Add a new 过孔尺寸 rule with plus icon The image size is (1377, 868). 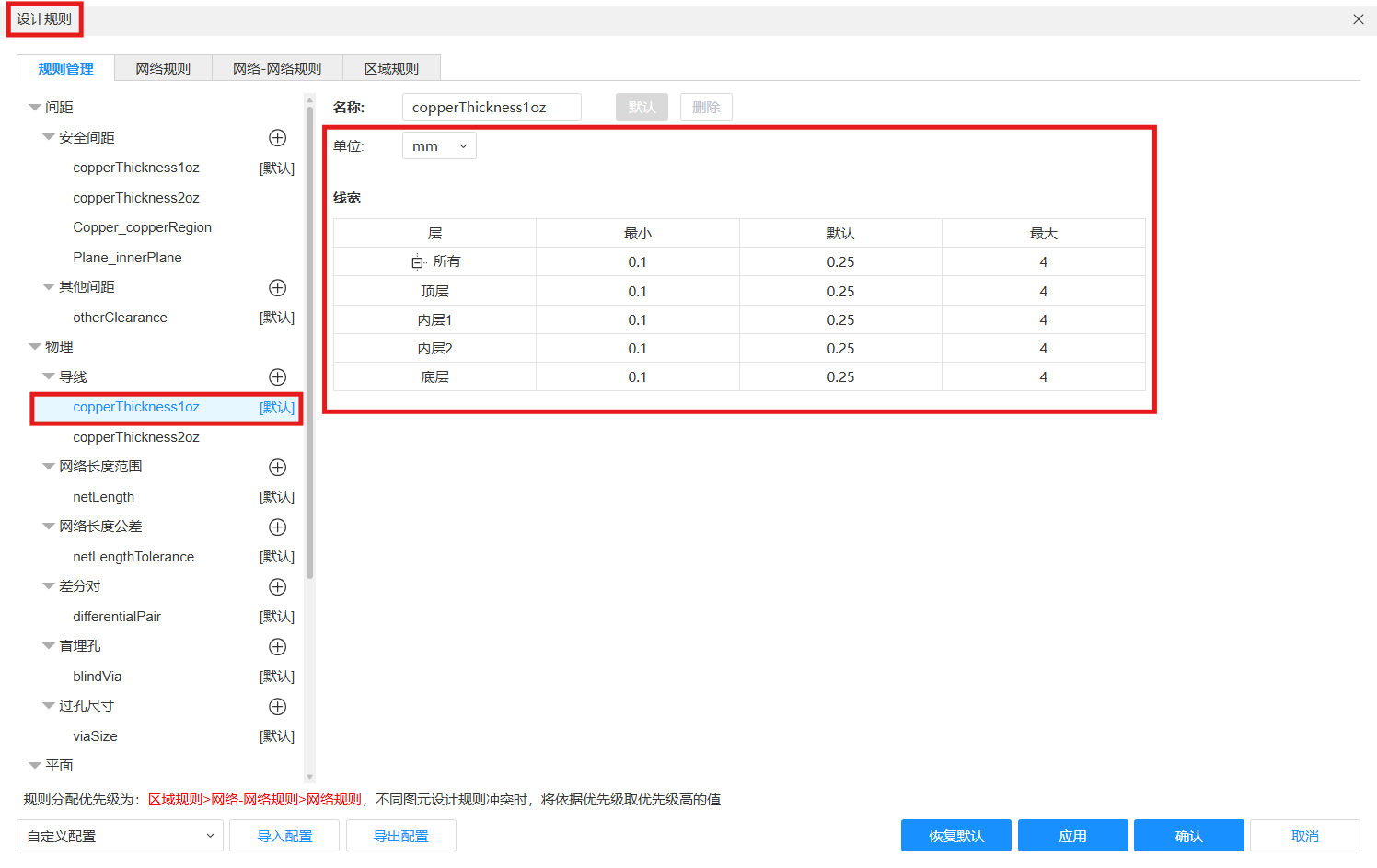[x=277, y=706]
